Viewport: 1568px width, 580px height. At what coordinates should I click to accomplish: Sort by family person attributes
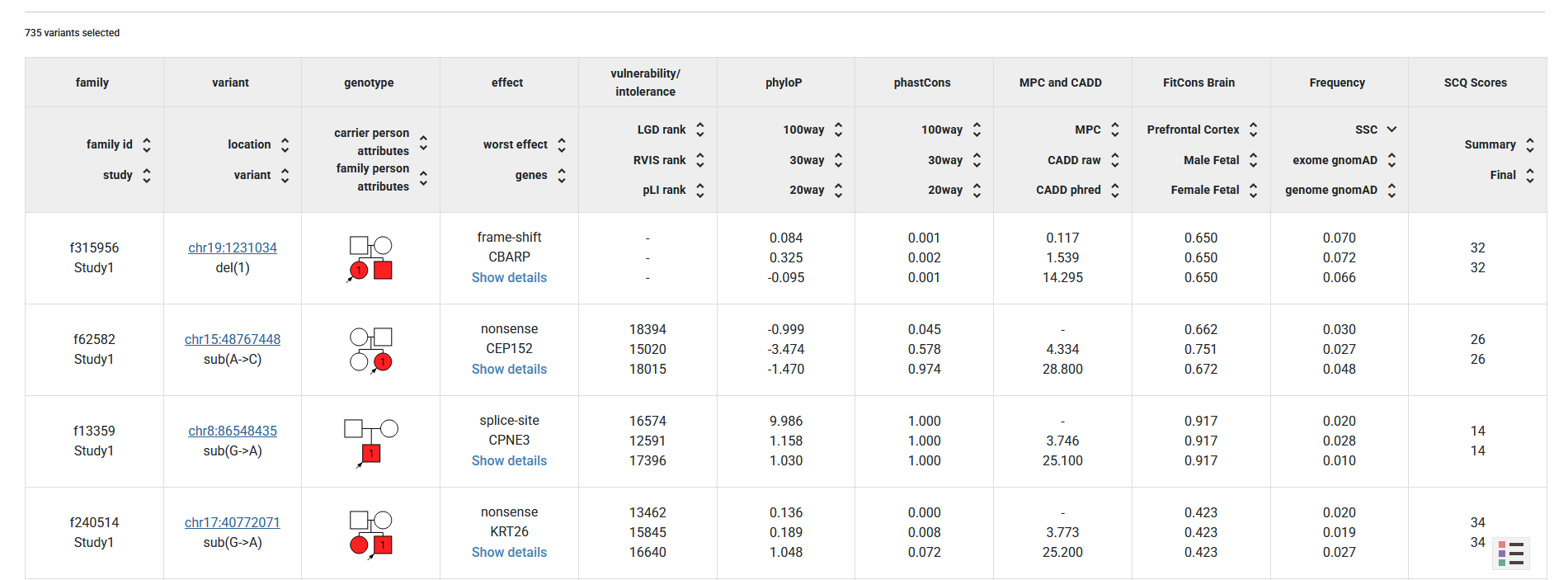tap(423, 177)
